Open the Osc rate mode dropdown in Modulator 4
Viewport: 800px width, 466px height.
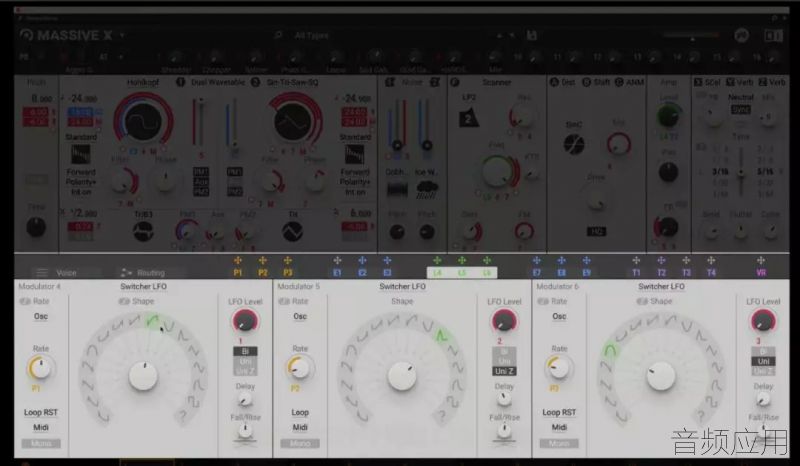click(41, 316)
